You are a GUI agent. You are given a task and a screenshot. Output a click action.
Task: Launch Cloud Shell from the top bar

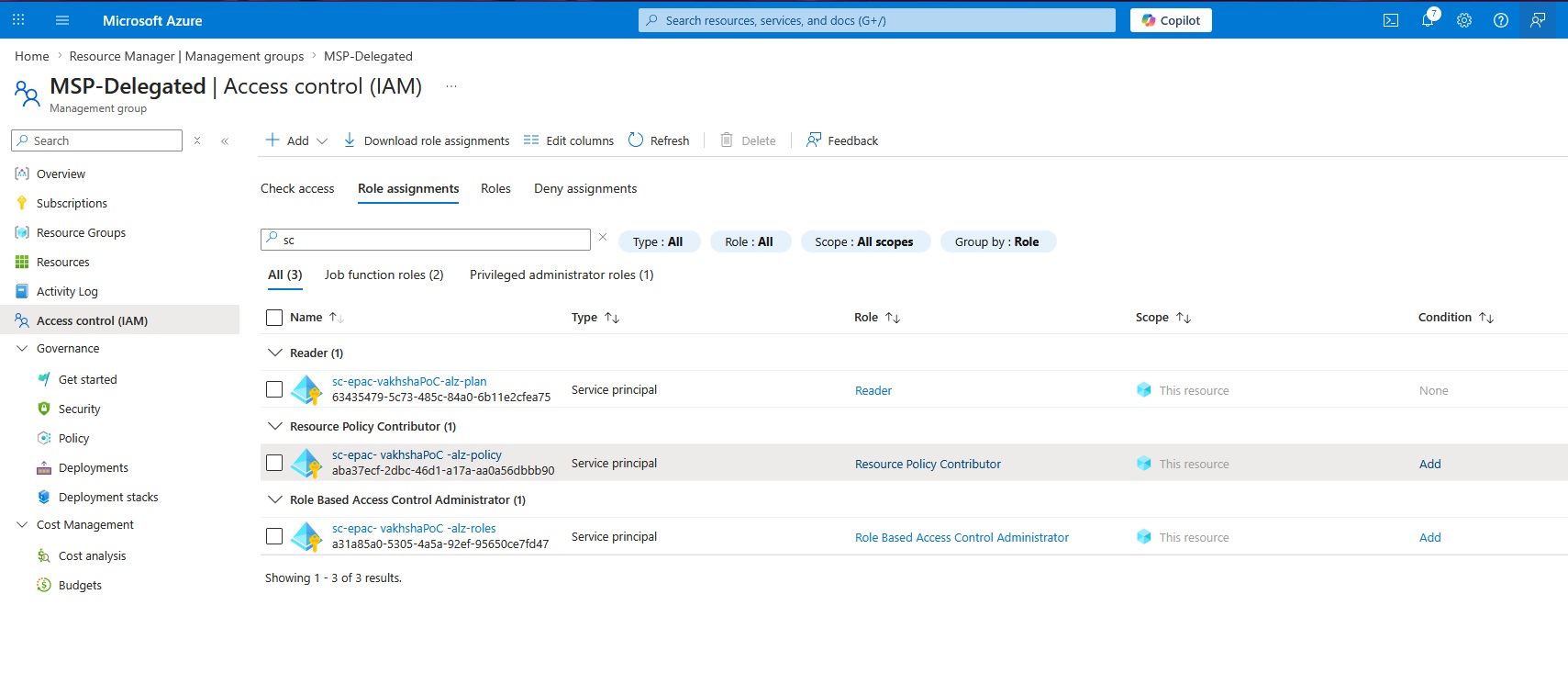1391,20
